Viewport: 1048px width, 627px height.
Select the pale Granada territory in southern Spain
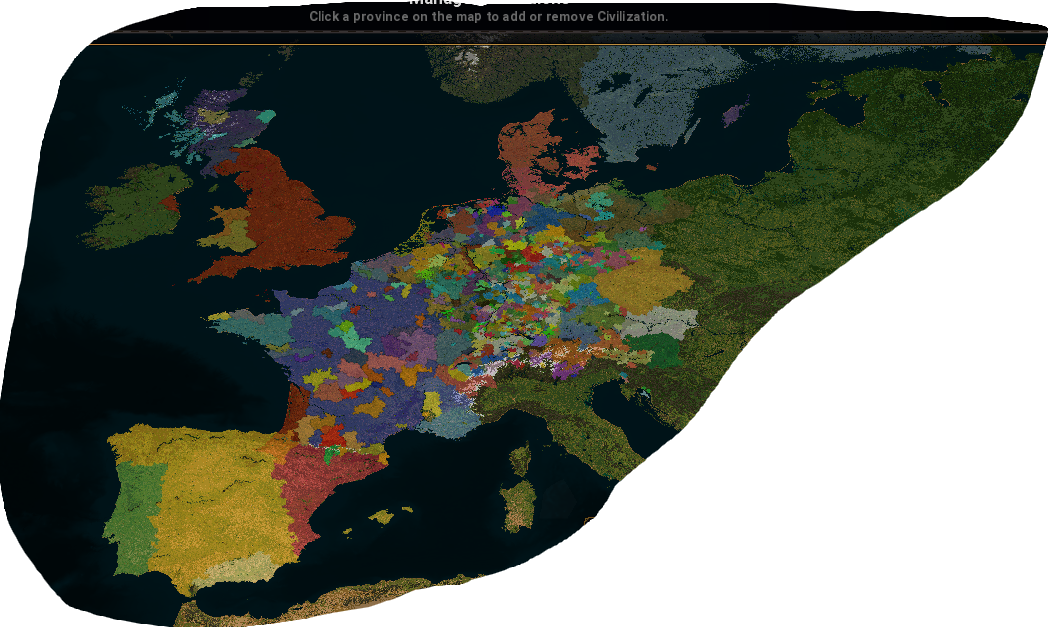pos(242,568)
